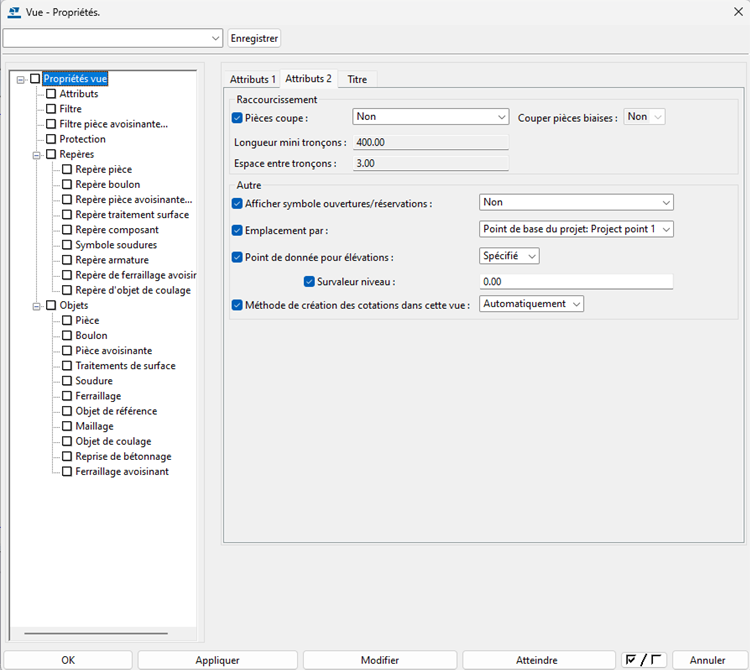Image resolution: width=750 pixels, height=670 pixels.
Task: Collapse the Propriétés vue tree root
Action: point(20,79)
